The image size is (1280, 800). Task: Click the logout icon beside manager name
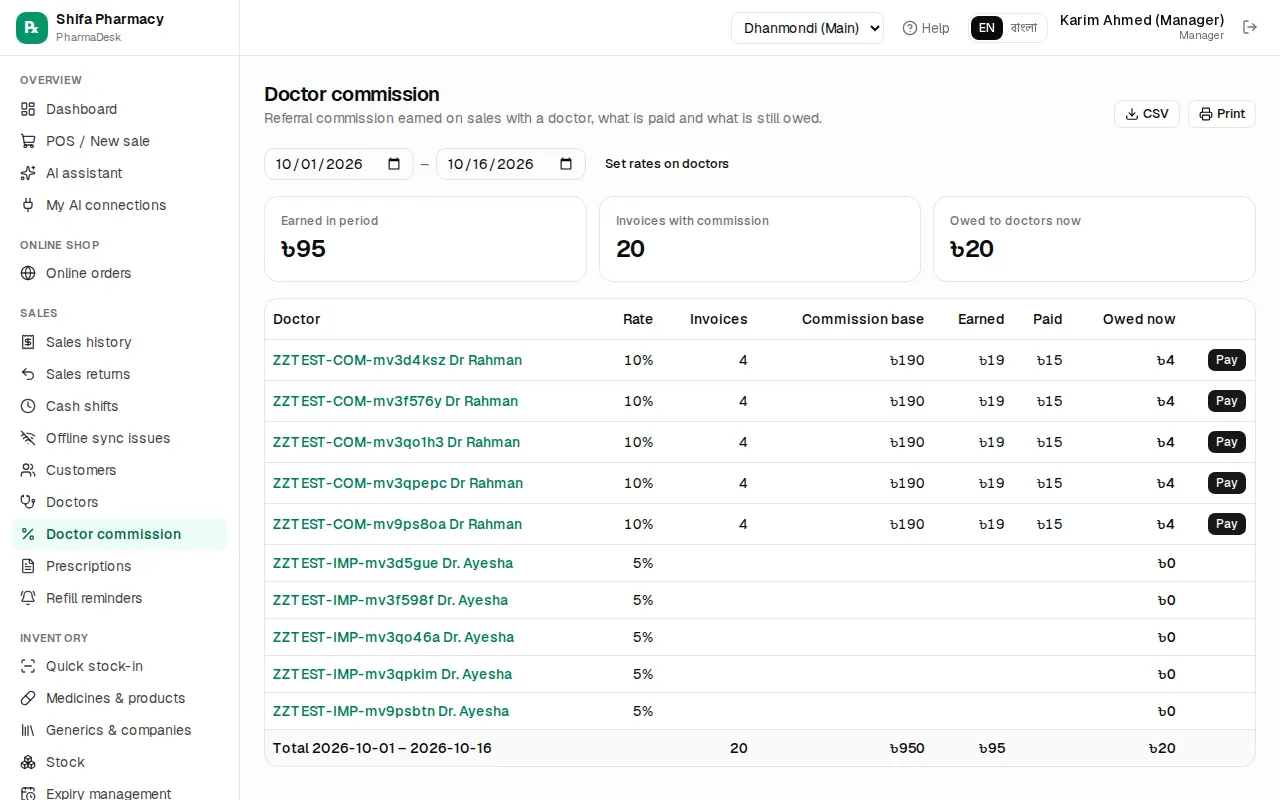coord(1250,27)
